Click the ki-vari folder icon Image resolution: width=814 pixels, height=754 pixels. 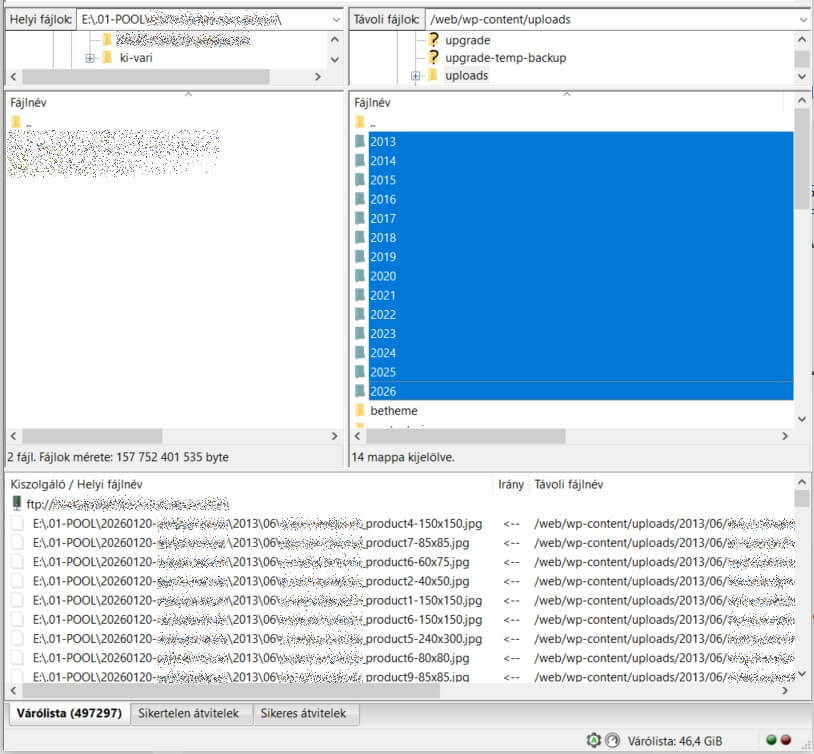pos(106,58)
